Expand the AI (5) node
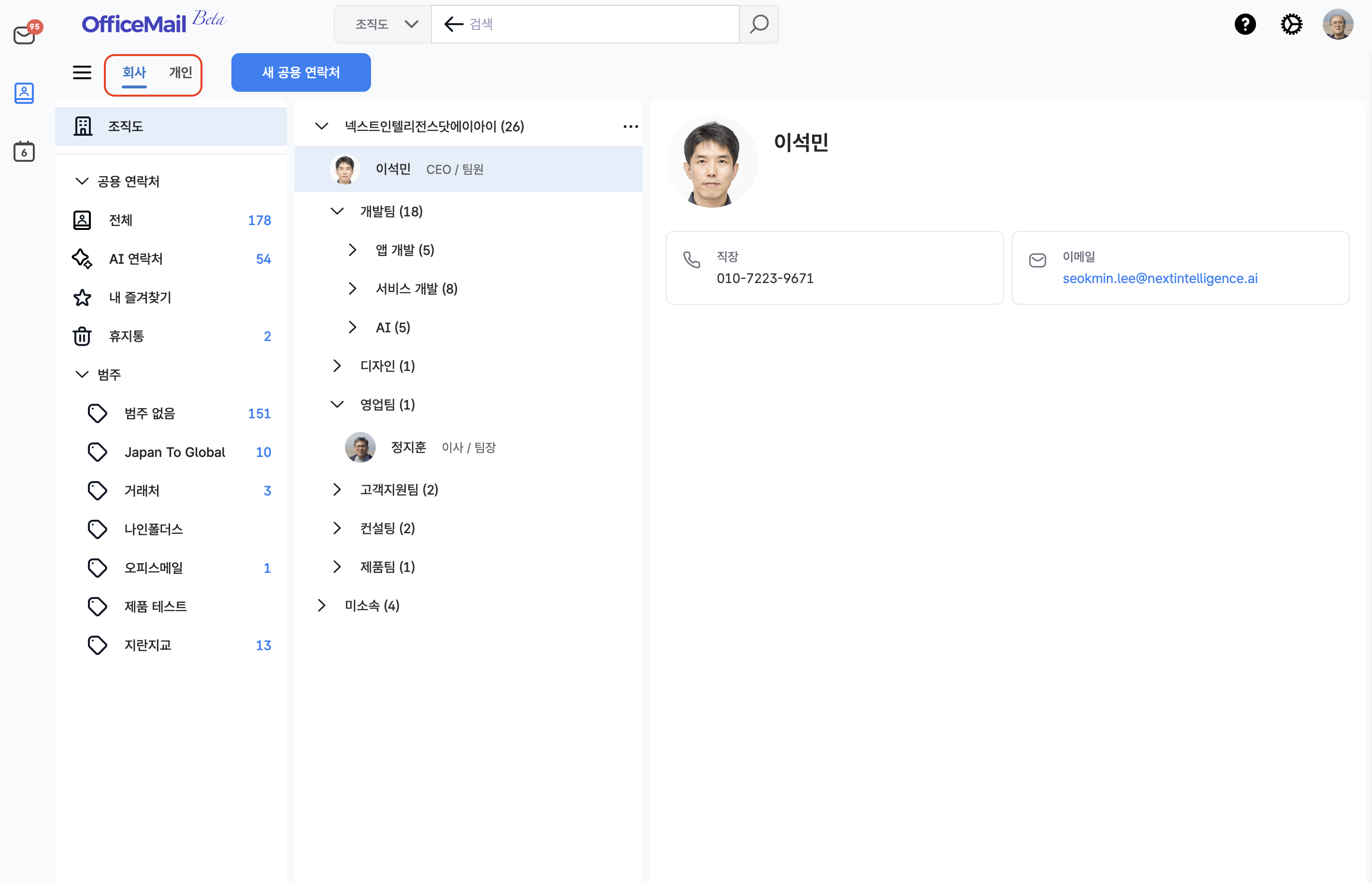1372x883 pixels. 353,328
